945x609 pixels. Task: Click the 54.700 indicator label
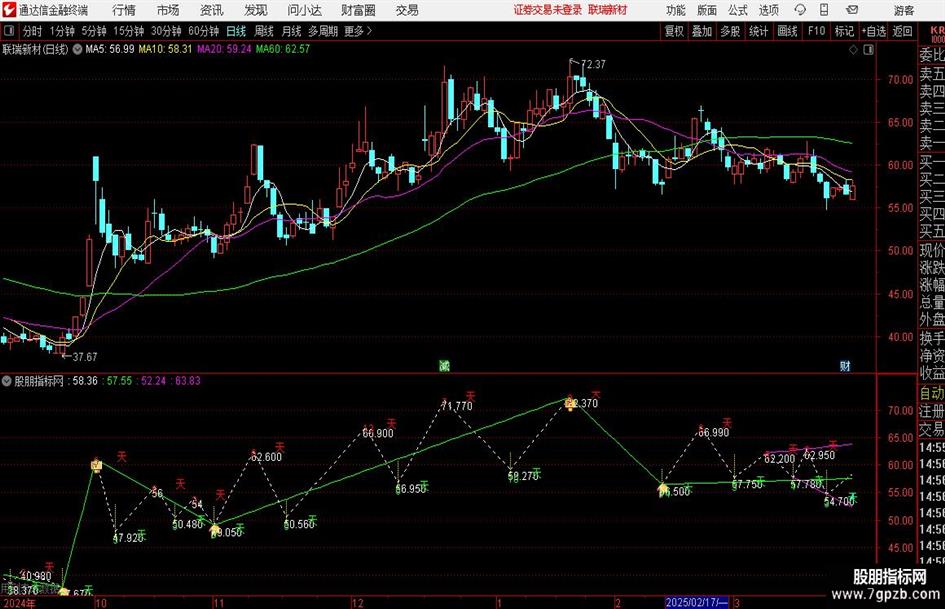pyautogui.click(x=839, y=502)
